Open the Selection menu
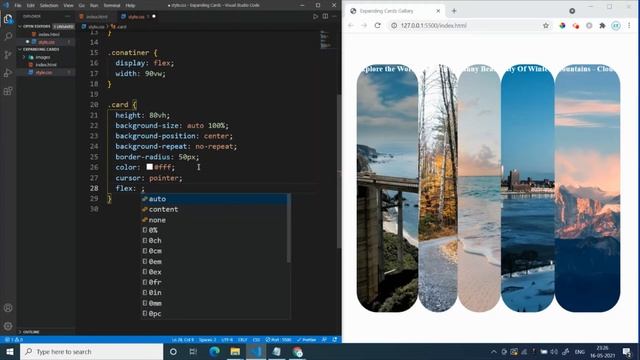This screenshot has height=360, width=640. point(49,5)
